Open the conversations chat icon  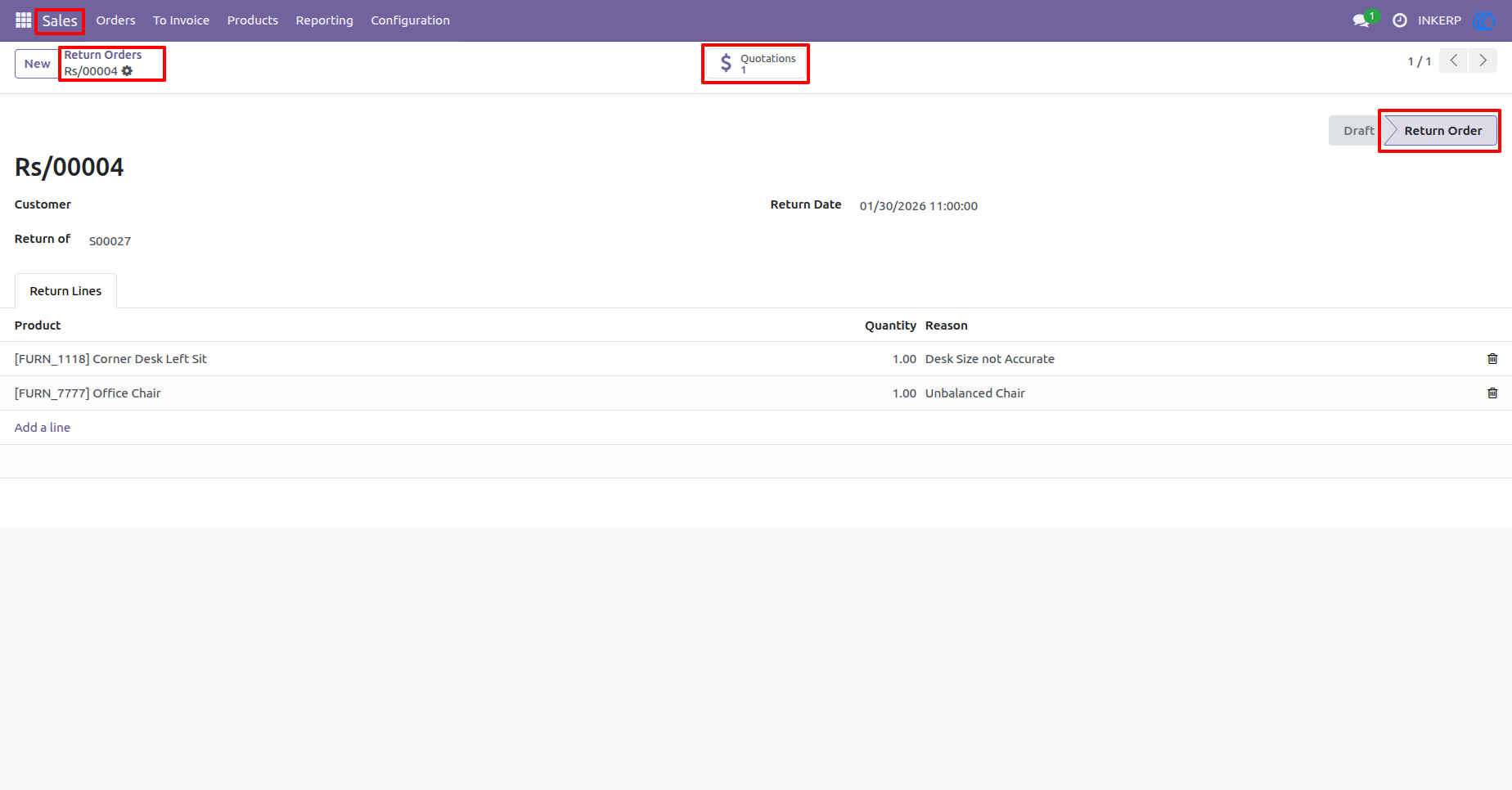coord(1362,20)
